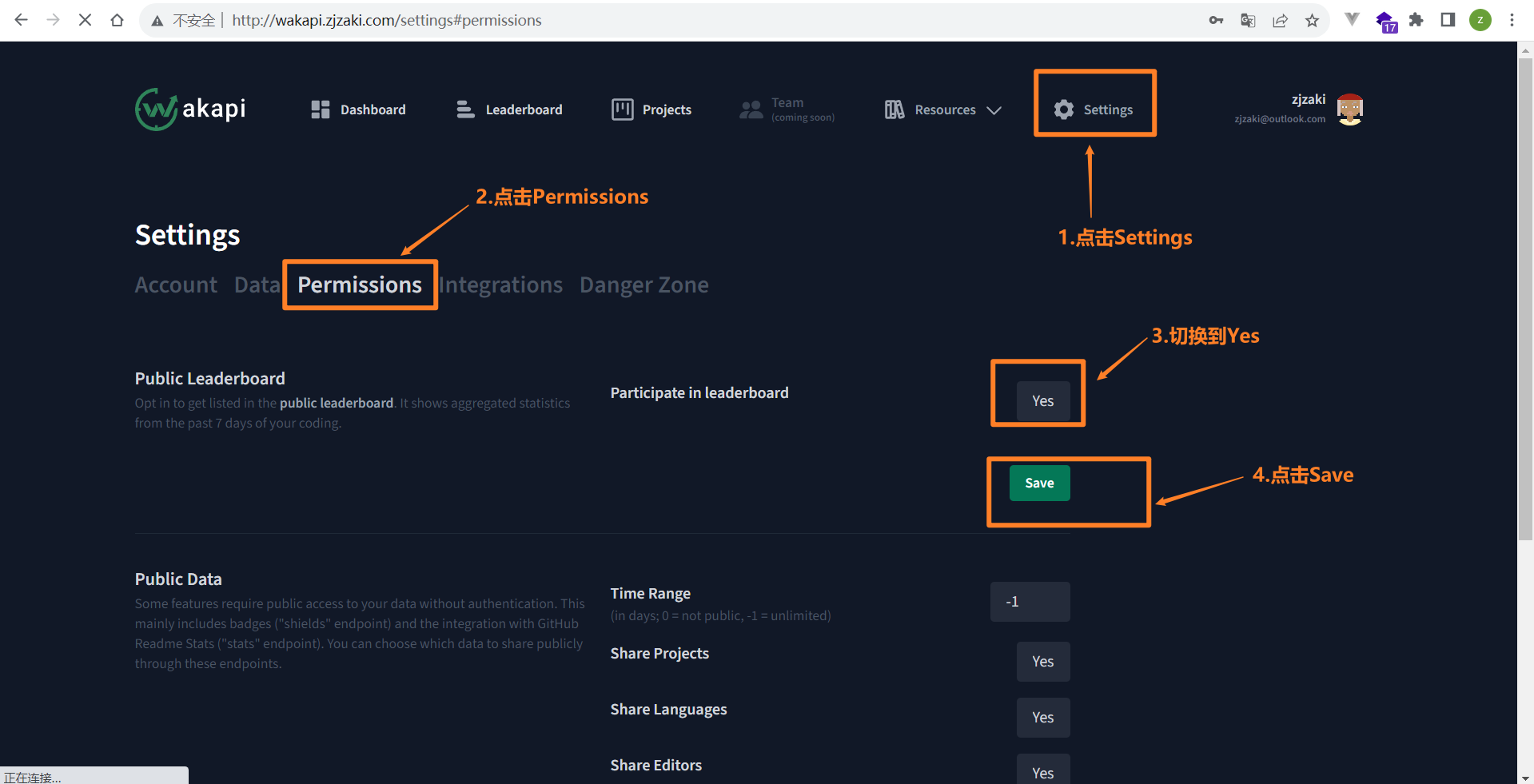1534x784 pixels.
Task: Click the browser address bar URL
Action: pyautogui.click(x=387, y=20)
